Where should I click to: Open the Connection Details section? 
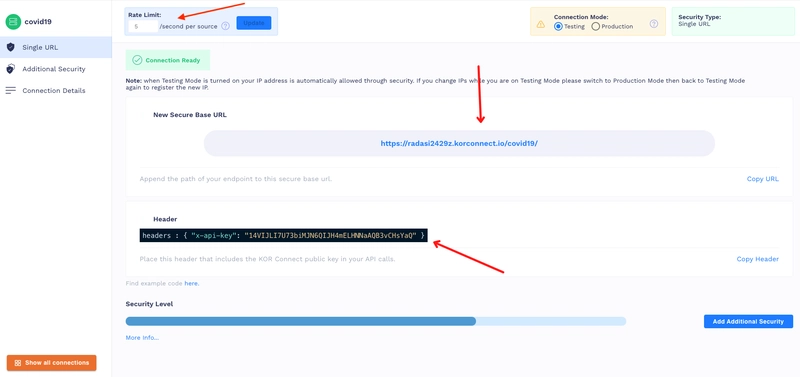pos(56,91)
